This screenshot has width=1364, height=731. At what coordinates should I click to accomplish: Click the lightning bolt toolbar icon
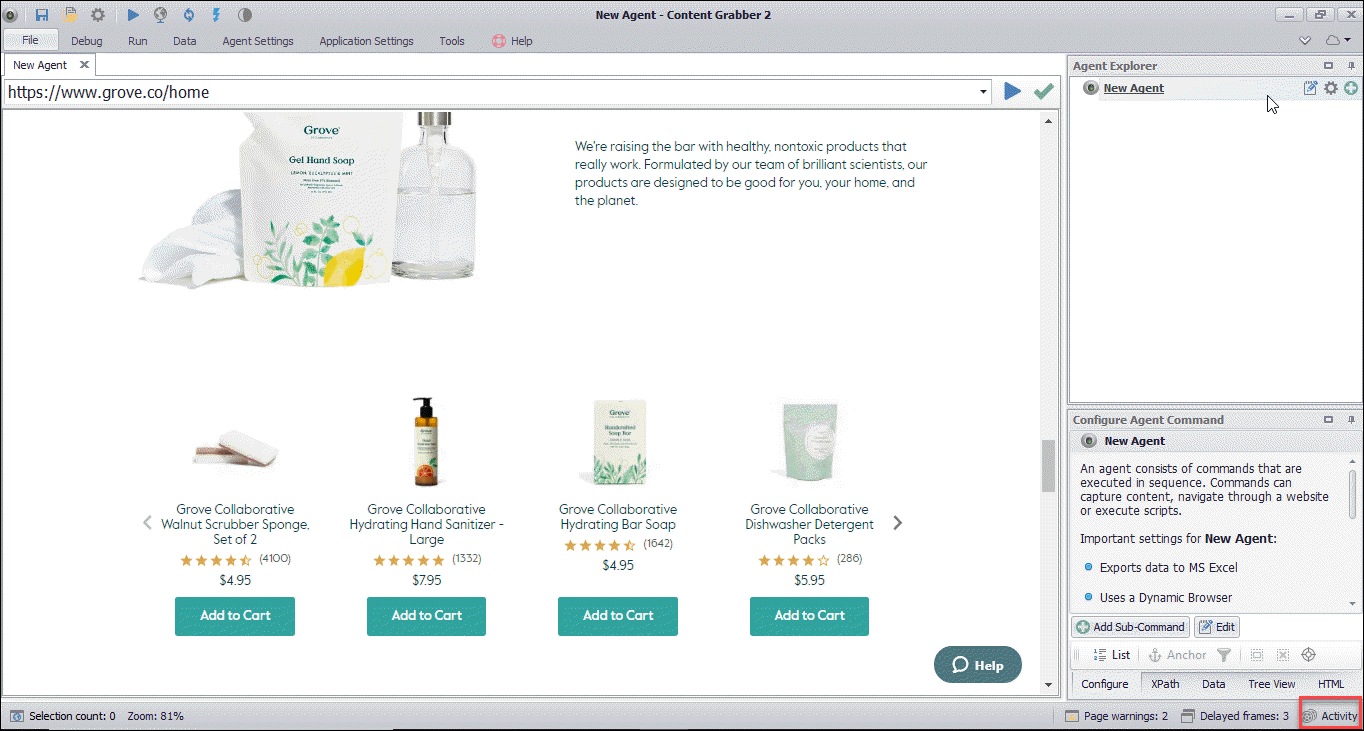(x=216, y=15)
